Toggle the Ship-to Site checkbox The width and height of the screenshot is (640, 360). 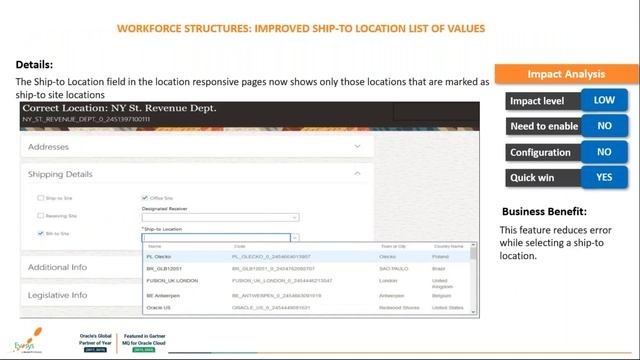[40, 198]
